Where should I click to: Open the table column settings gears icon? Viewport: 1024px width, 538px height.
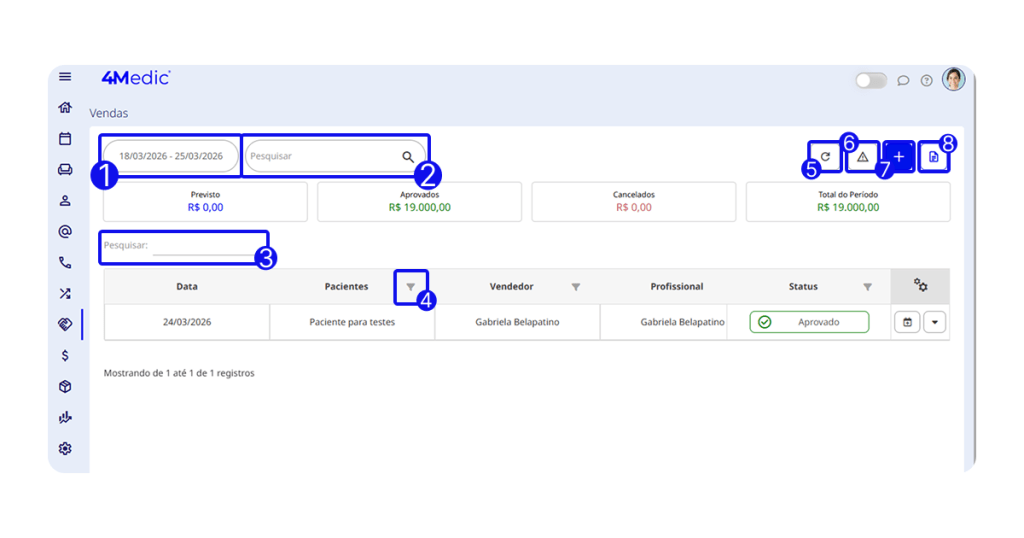point(920,286)
